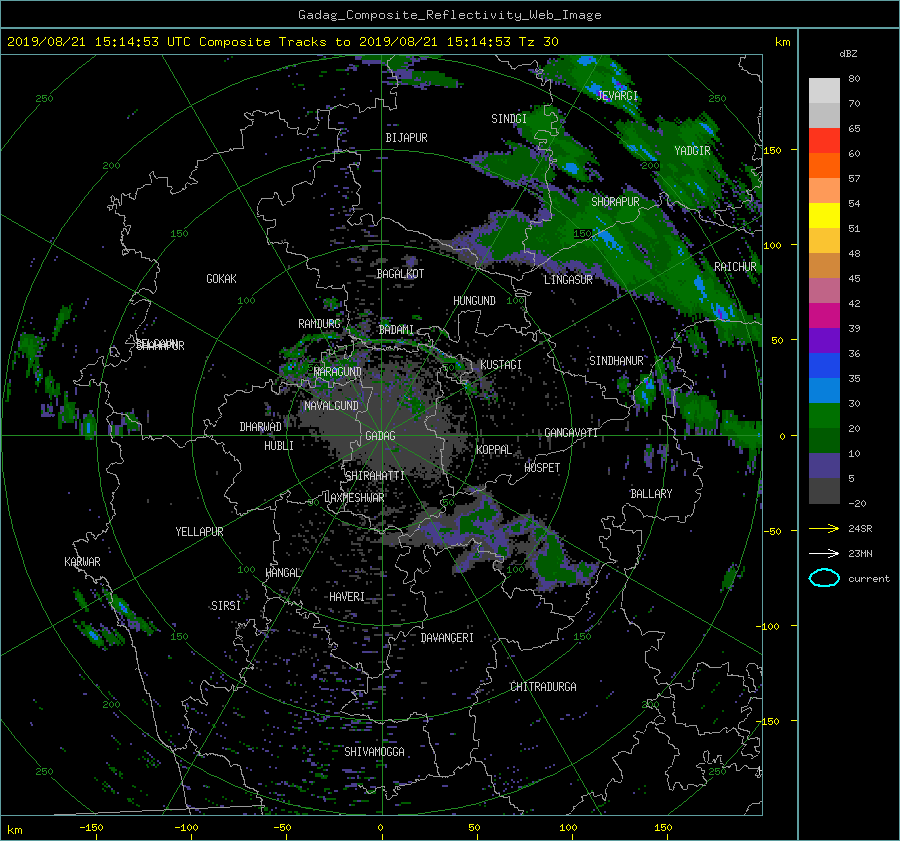Click the 150 mark on right axis
Screen dimensions: 900x841
tap(773, 150)
